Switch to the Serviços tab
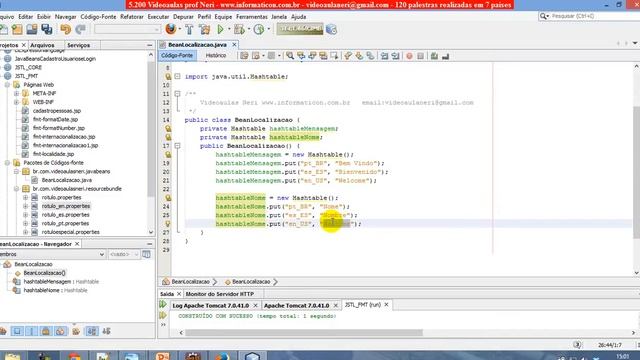640x360 pixels. click(x=78, y=45)
